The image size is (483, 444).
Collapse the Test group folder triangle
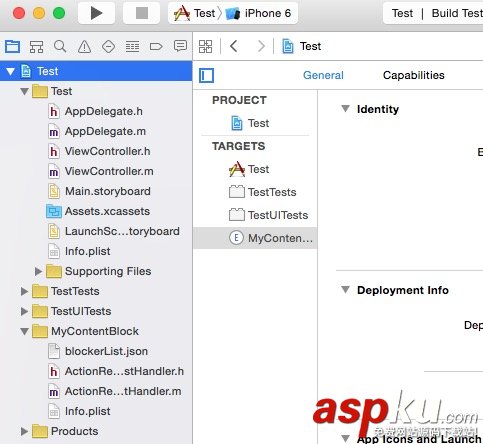(x=24, y=91)
